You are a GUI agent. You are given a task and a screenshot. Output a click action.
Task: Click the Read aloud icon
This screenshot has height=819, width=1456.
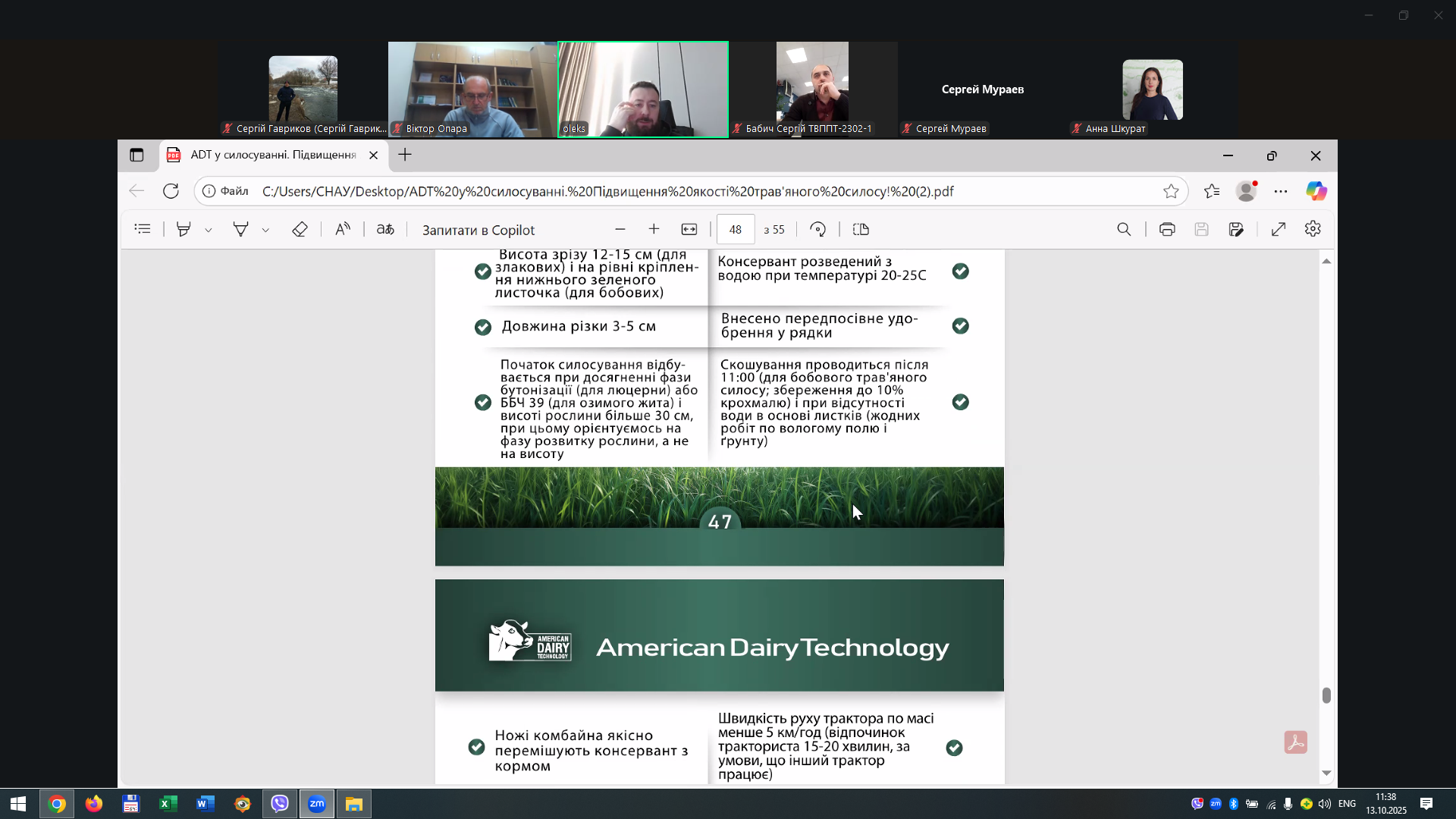point(343,229)
